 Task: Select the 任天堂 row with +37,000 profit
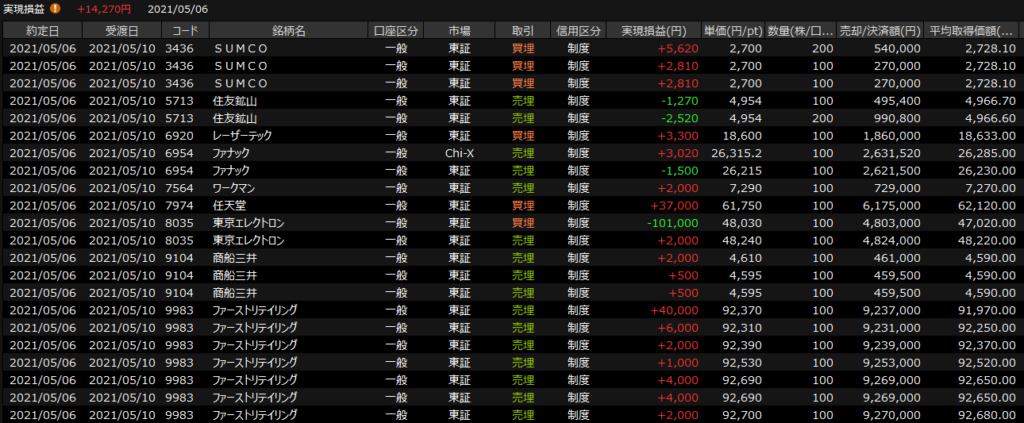(x=230, y=205)
